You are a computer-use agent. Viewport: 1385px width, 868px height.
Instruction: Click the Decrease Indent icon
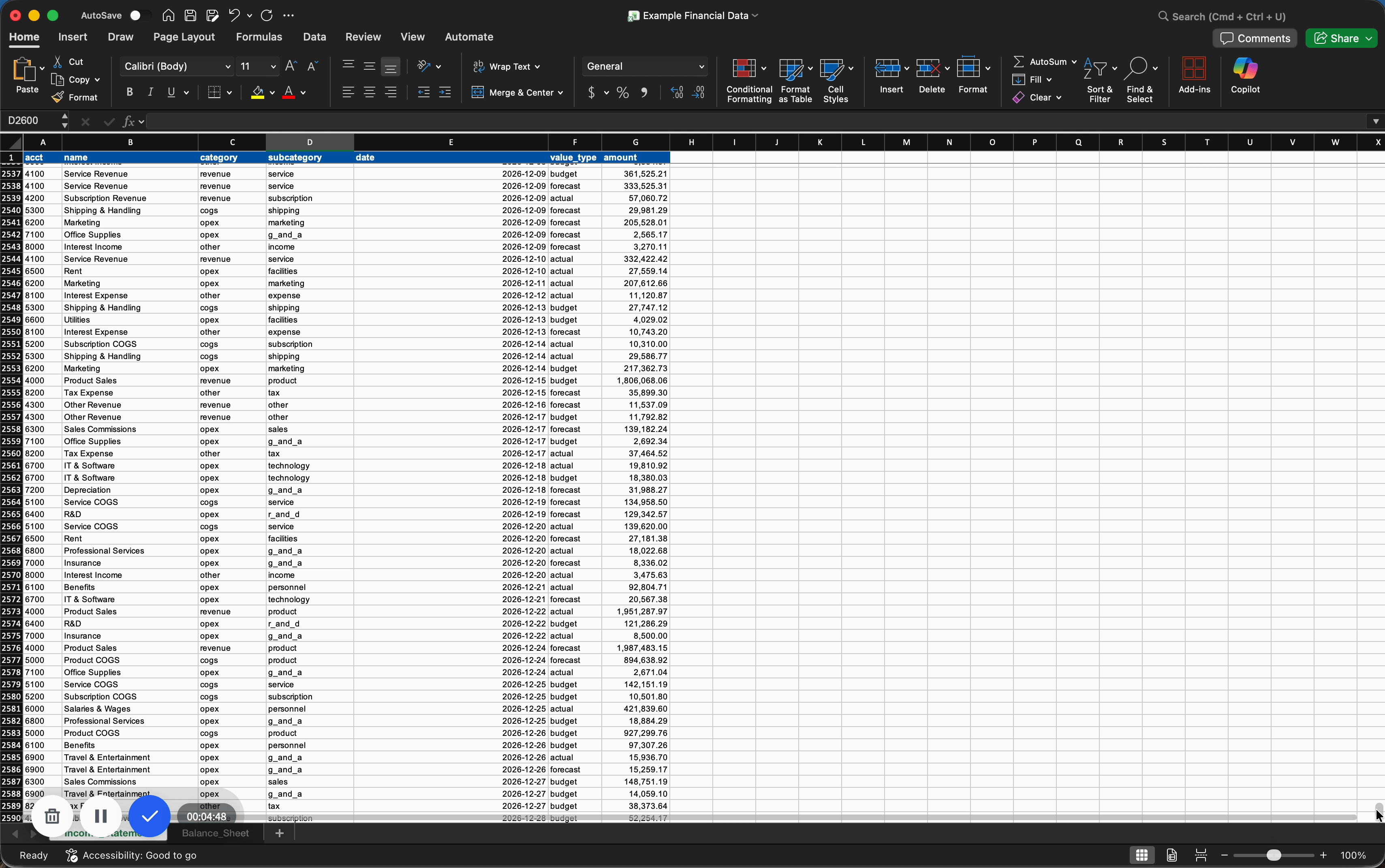pos(423,92)
